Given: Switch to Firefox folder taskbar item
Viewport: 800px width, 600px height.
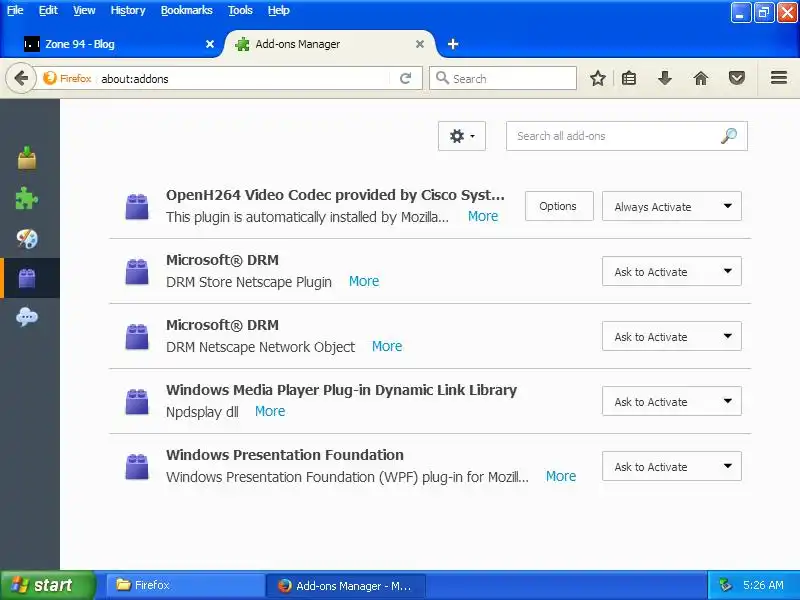Looking at the screenshot, I should point(185,585).
